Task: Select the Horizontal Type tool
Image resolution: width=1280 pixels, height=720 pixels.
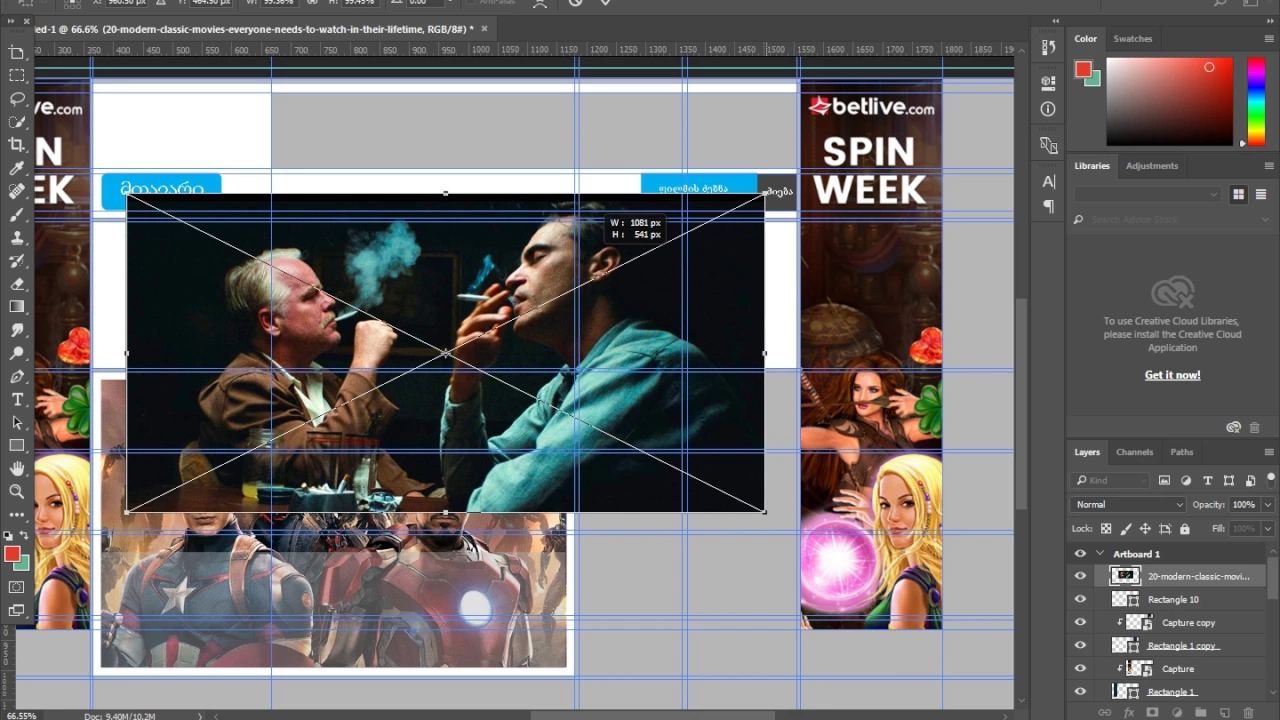Action: point(17,399)
